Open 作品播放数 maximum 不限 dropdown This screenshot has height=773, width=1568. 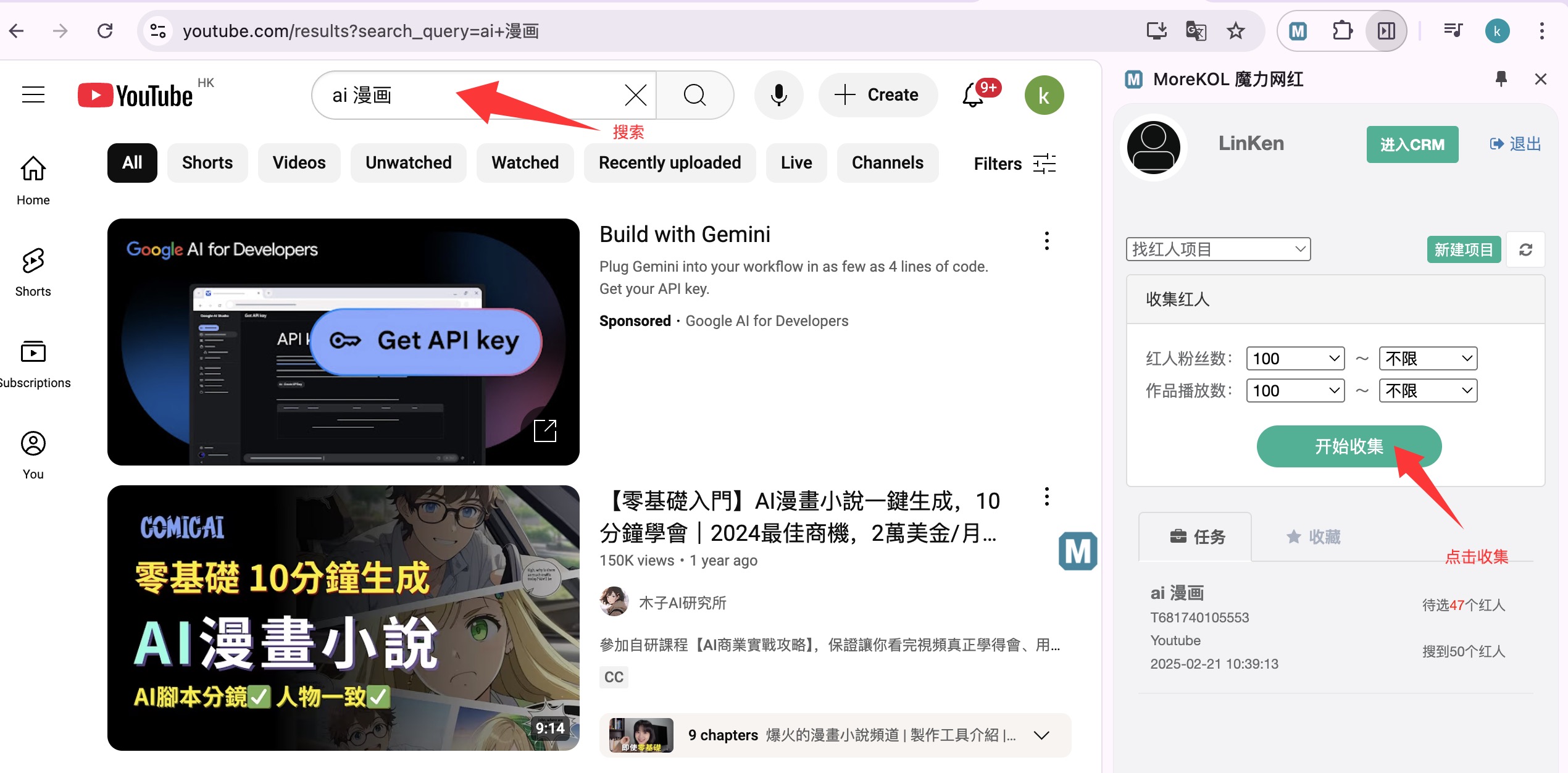[1428, 391]
